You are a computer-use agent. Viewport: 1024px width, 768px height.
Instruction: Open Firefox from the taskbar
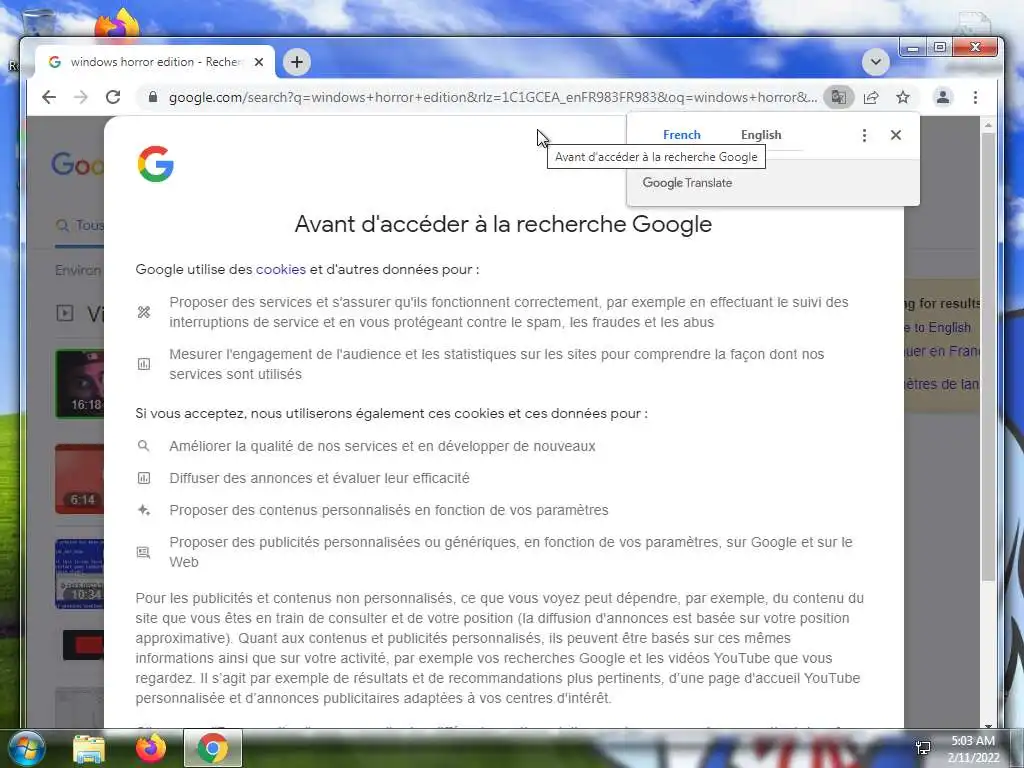[x=151, y=748]
